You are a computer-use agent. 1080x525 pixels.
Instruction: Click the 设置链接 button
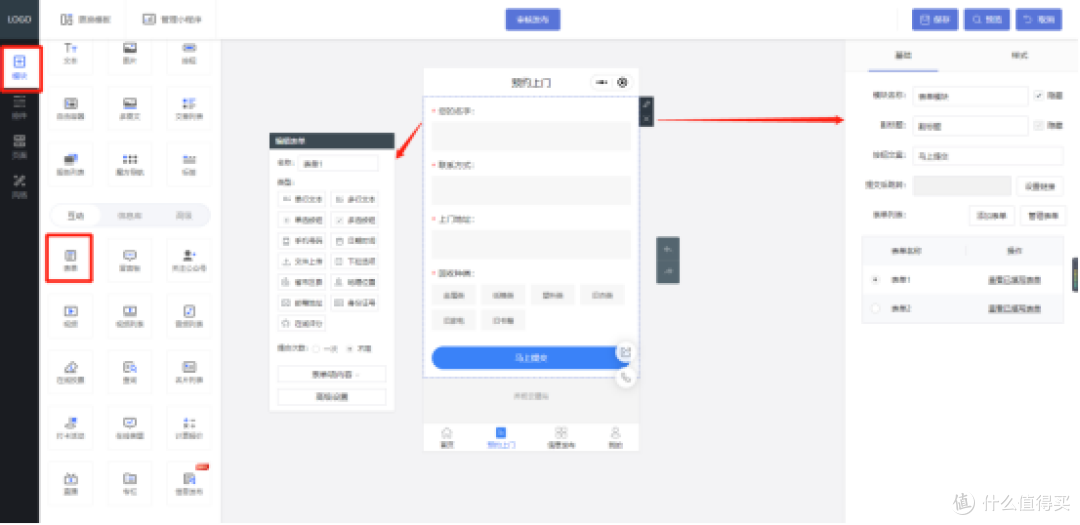click(x=1039, y=186)
